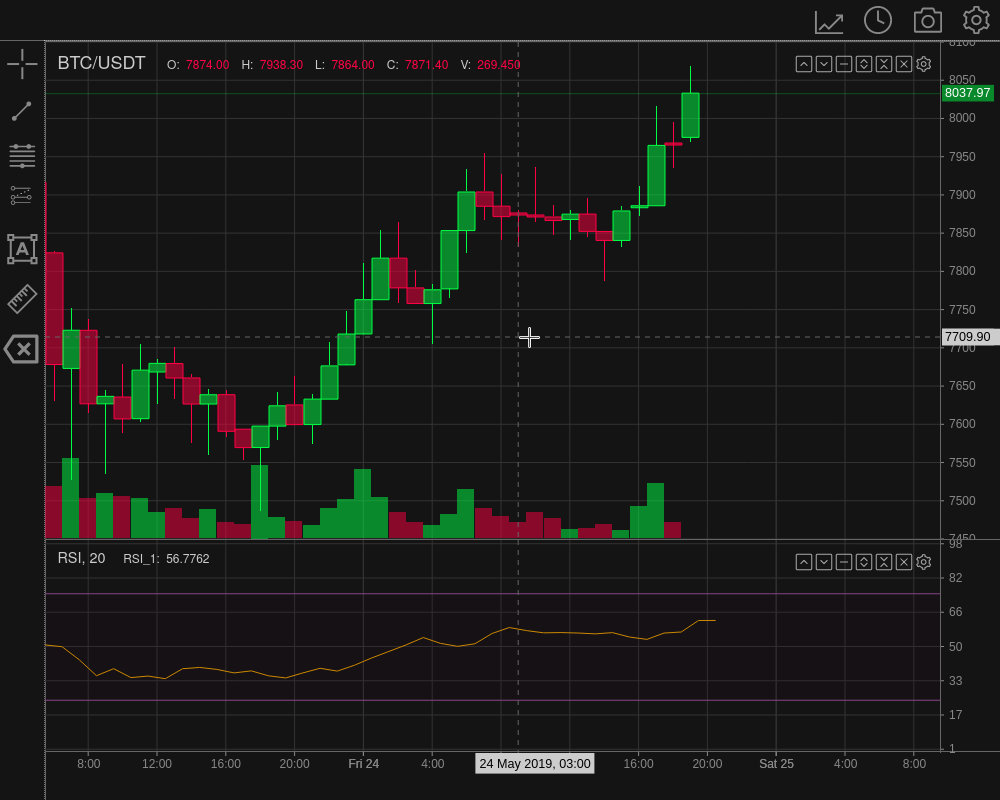Image resolution: width=1000 pixels, height=800 pixels.
Task: Click the delete drawings backspace icon
Action: (21, 349)
